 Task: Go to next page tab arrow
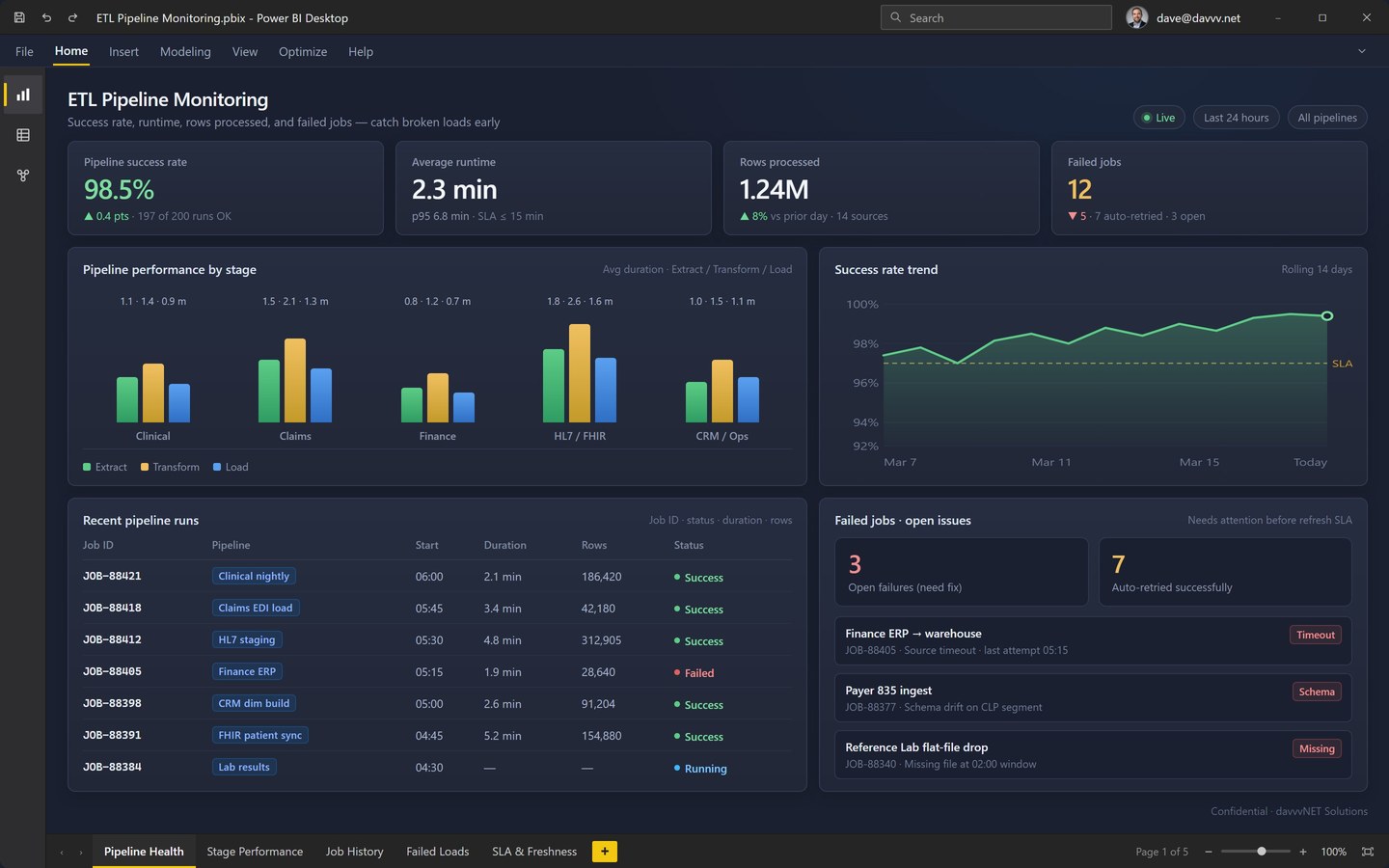click(81, 853)
